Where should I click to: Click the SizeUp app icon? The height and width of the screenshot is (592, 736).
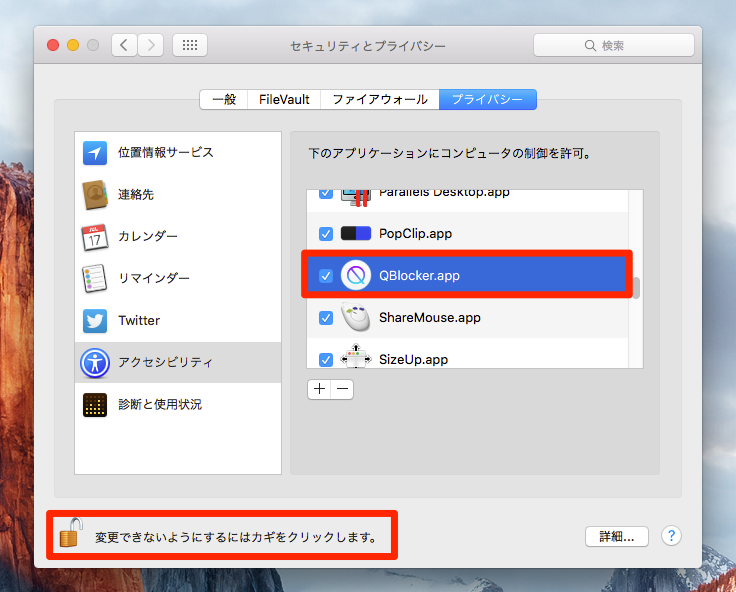356,356
